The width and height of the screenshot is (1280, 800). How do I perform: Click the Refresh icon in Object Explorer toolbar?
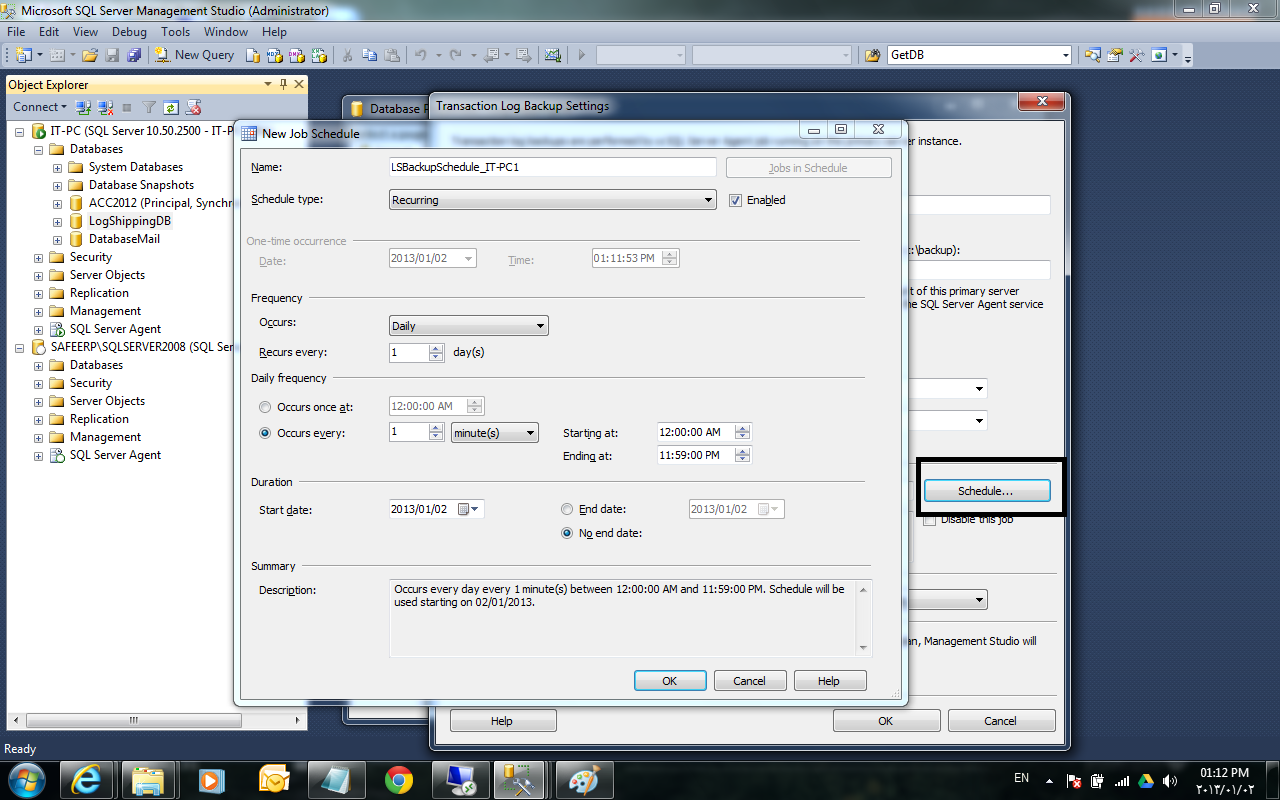click(x=171, y=107)
